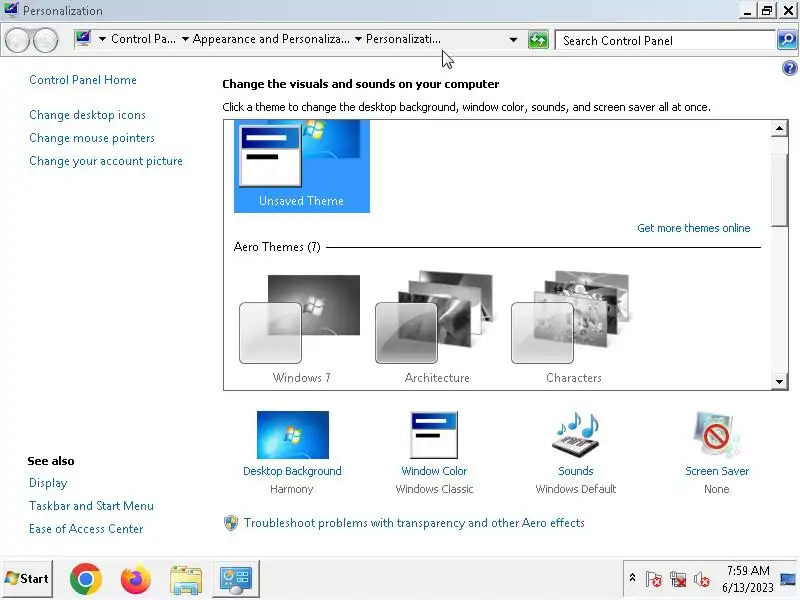Click the Control Panel breadcrumb
This screenshot has width=800, height=600.
(x=143, y=39)
